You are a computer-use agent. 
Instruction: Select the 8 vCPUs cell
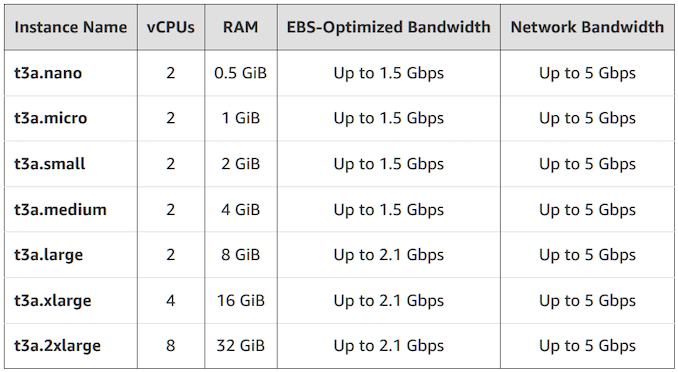[171, 346]
